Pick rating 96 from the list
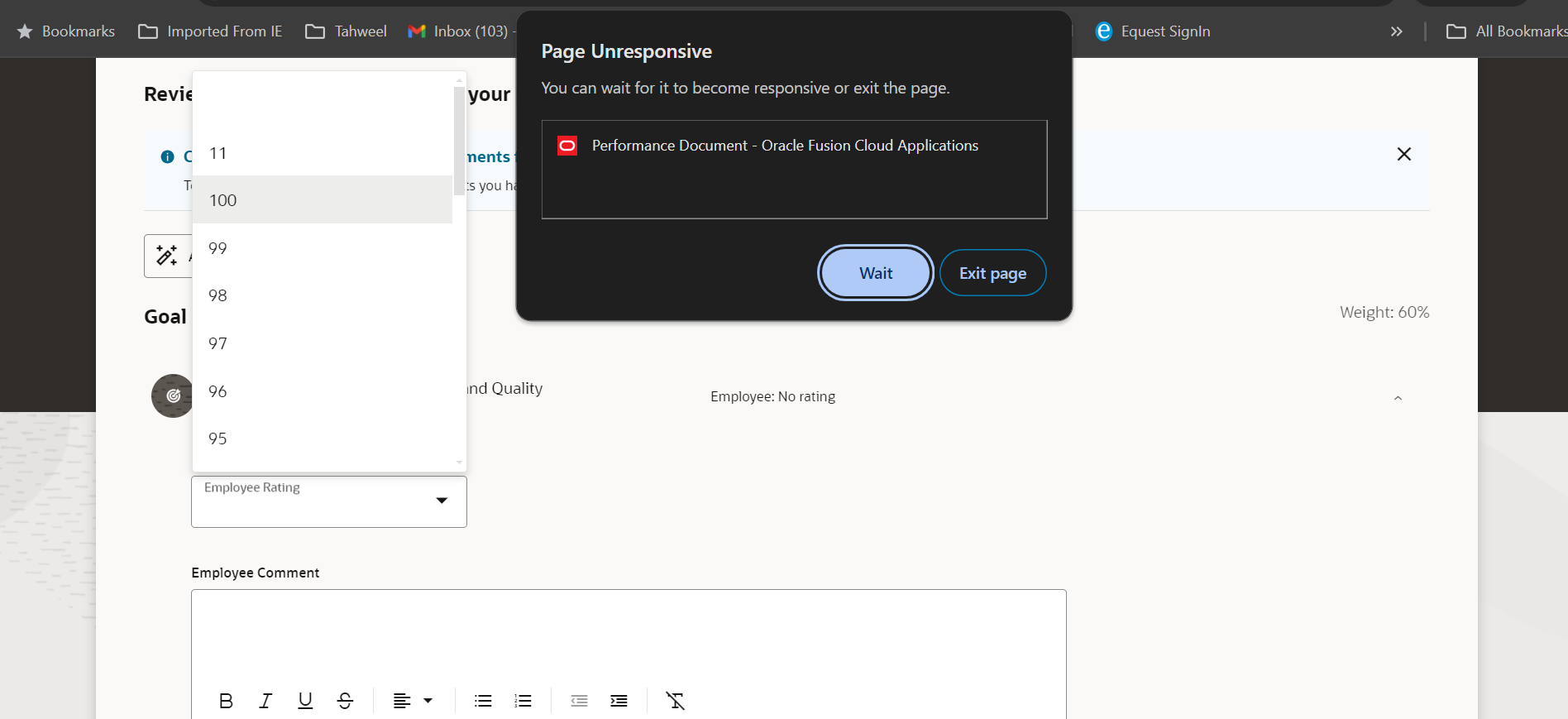This screenshot has width=1568, height=719. 323,391
